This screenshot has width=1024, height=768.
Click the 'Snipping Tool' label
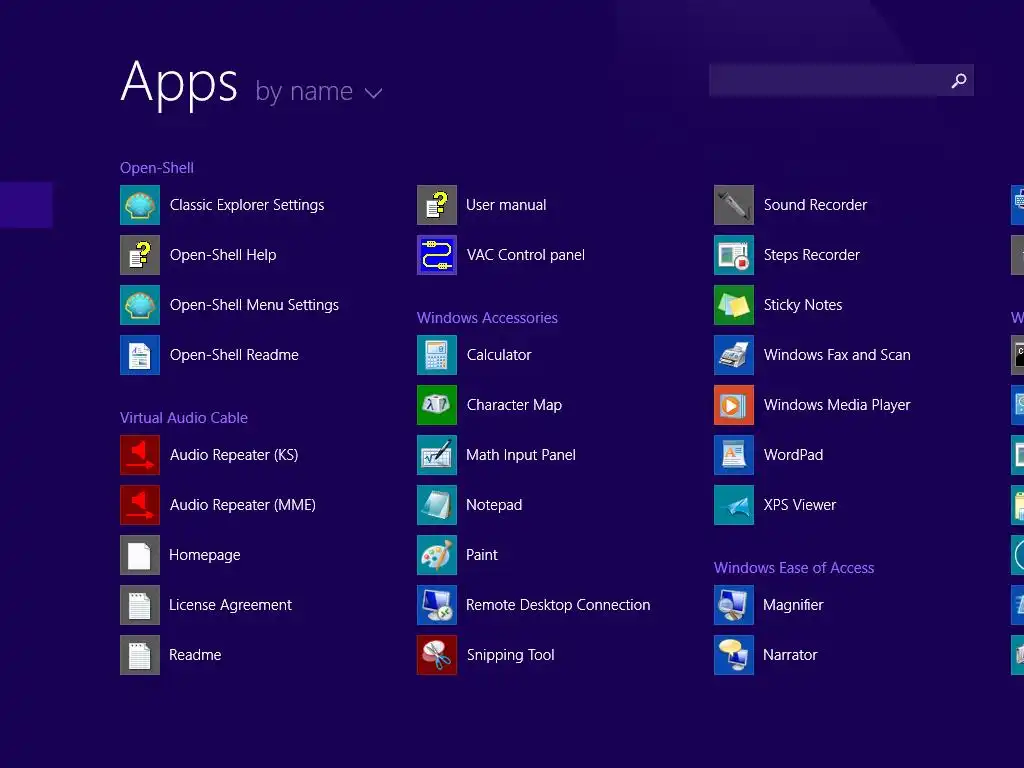click(x=510, y=655)
